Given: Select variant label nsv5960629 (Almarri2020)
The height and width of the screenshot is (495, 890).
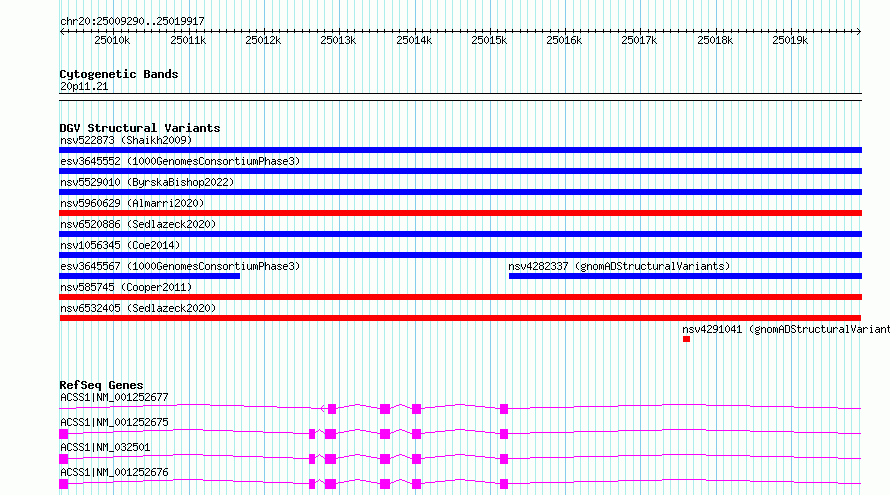Looking at the screenshot, I should (x=132, y=203).
